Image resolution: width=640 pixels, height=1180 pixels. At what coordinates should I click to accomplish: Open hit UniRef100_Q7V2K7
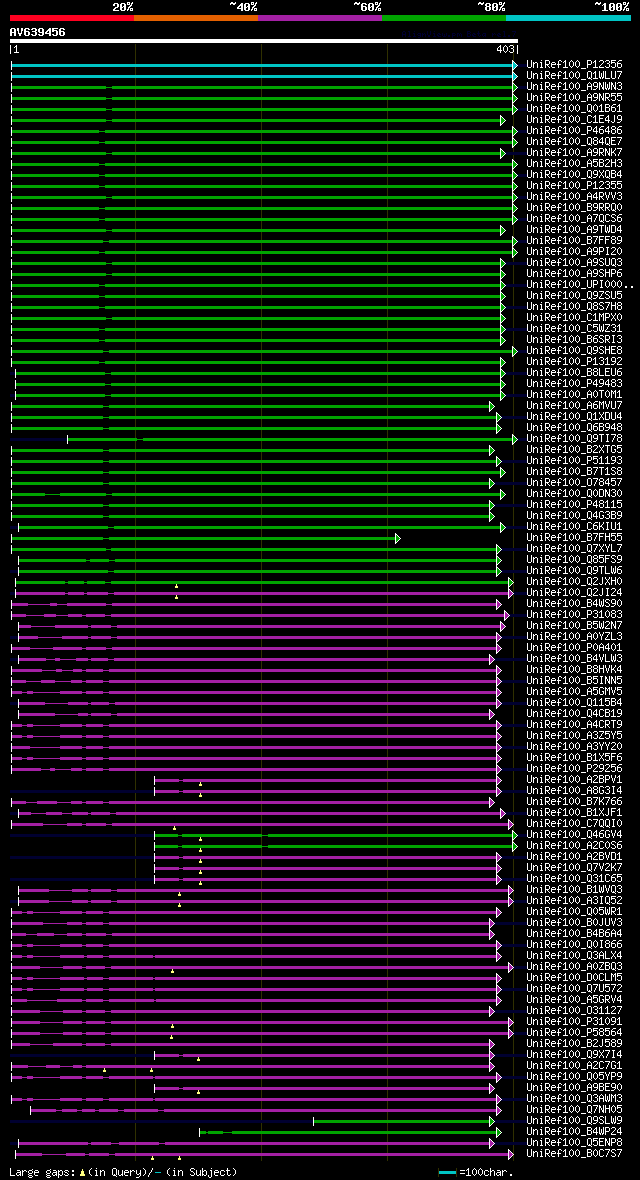[x=574, y=867]
